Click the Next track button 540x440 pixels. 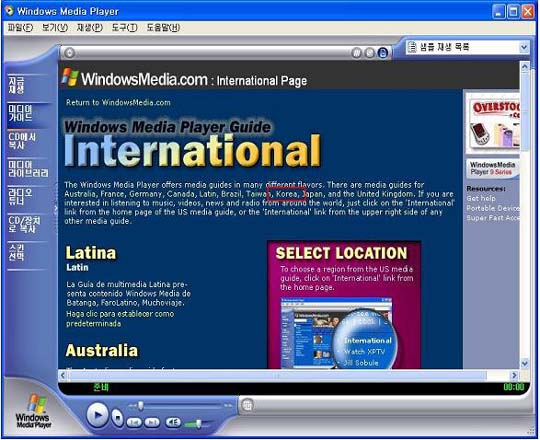152,422
